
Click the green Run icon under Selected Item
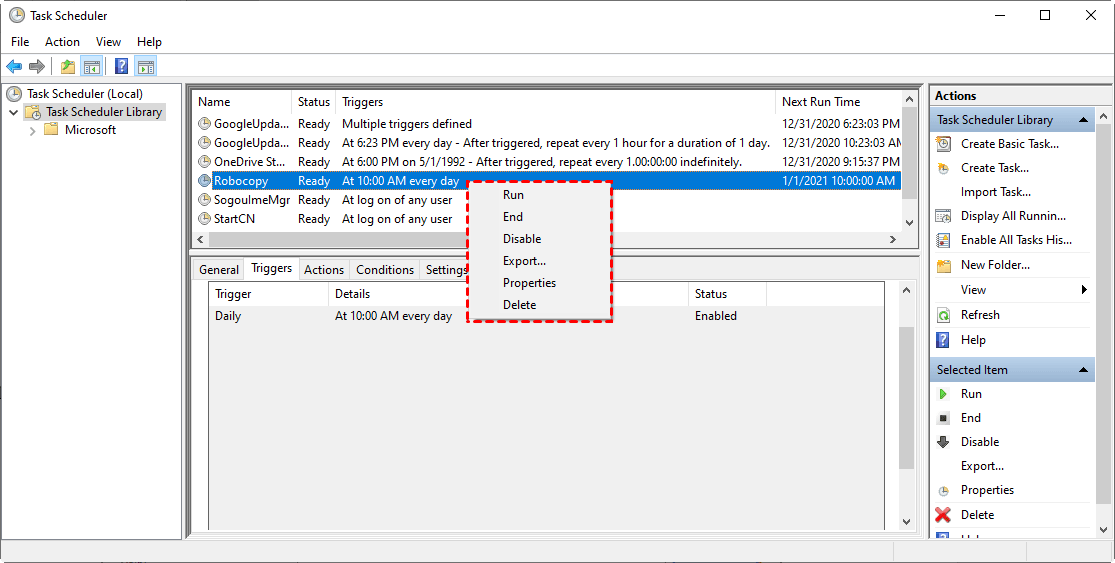[943, 394]
